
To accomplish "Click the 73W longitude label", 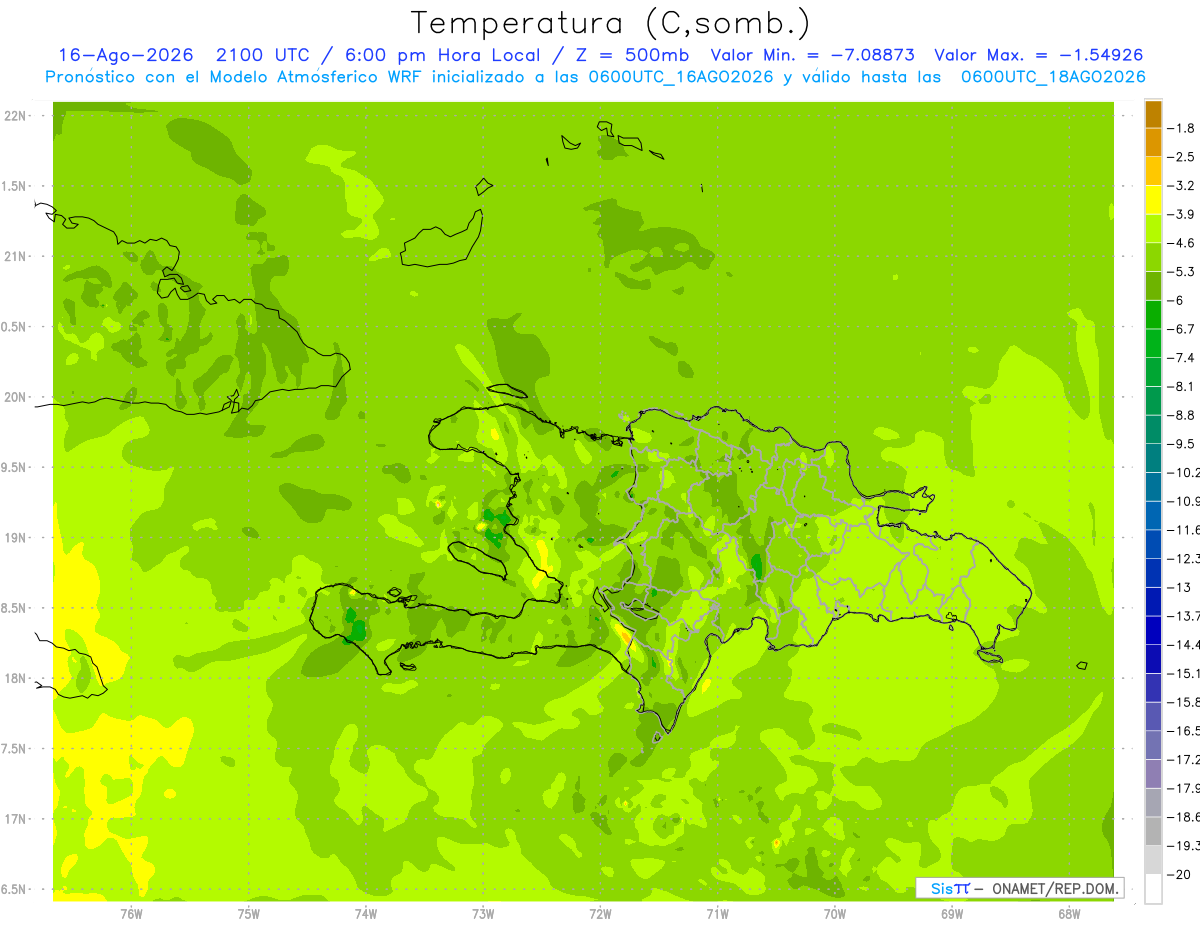I will (483, 914).
